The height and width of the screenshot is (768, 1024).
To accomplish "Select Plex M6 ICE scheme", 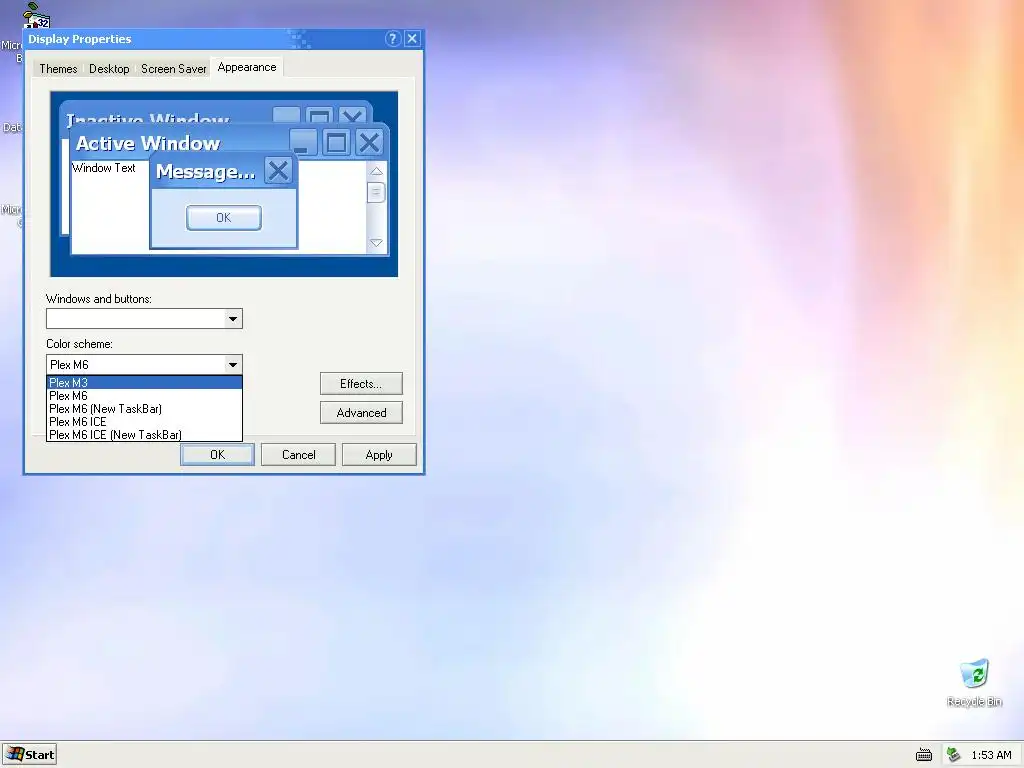I will click(144, 422).
